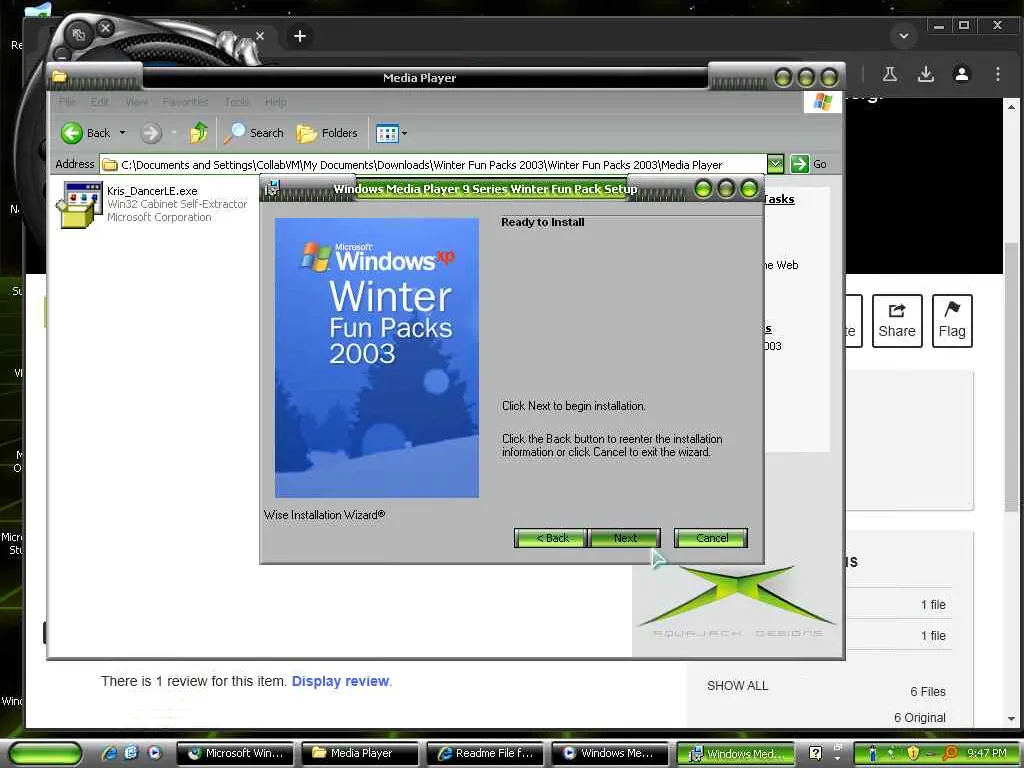Viewport: 1024px width, 768px height.
Task: Click the browser page vertical scrollbar
Action: tap(1011, 377)
